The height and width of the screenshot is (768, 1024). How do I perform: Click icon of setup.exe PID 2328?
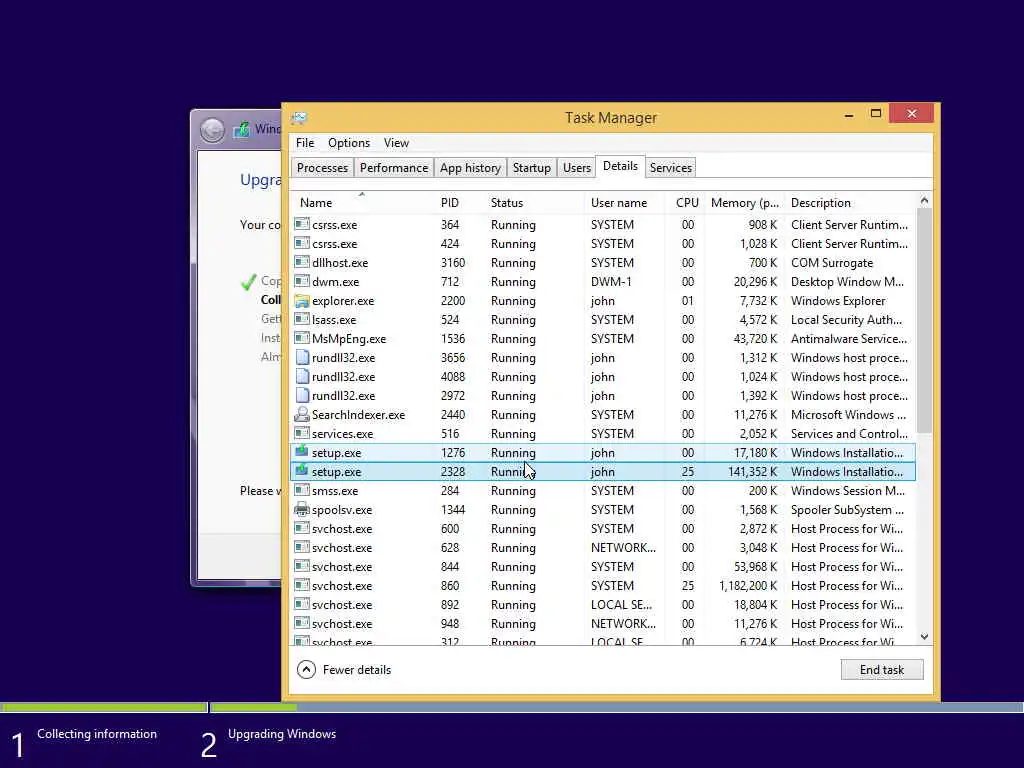coord(302,471)
